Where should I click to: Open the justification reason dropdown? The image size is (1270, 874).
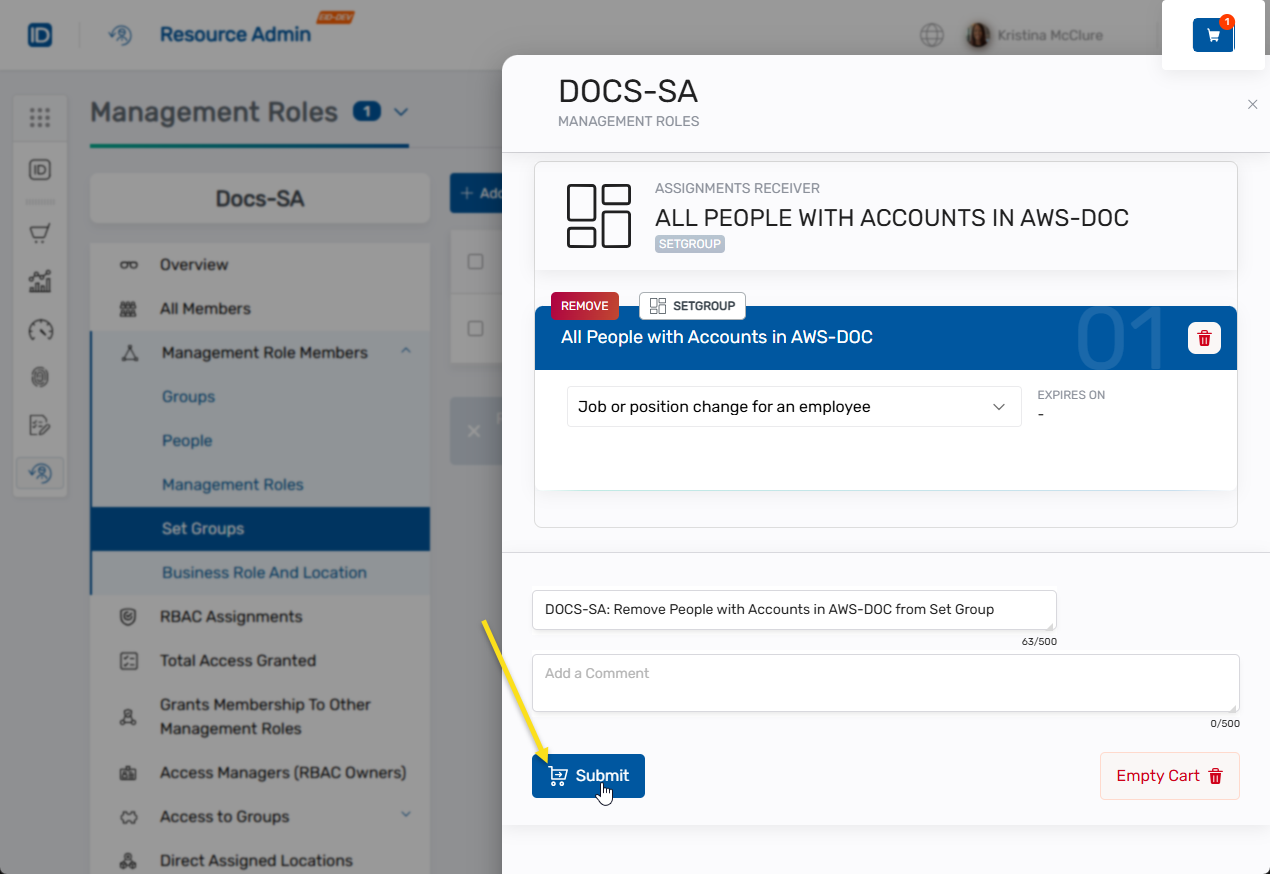point(793,407)
